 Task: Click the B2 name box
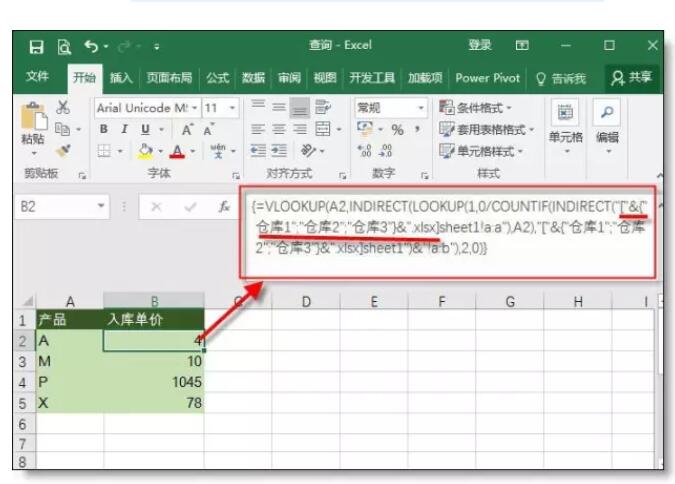[62, 207]
